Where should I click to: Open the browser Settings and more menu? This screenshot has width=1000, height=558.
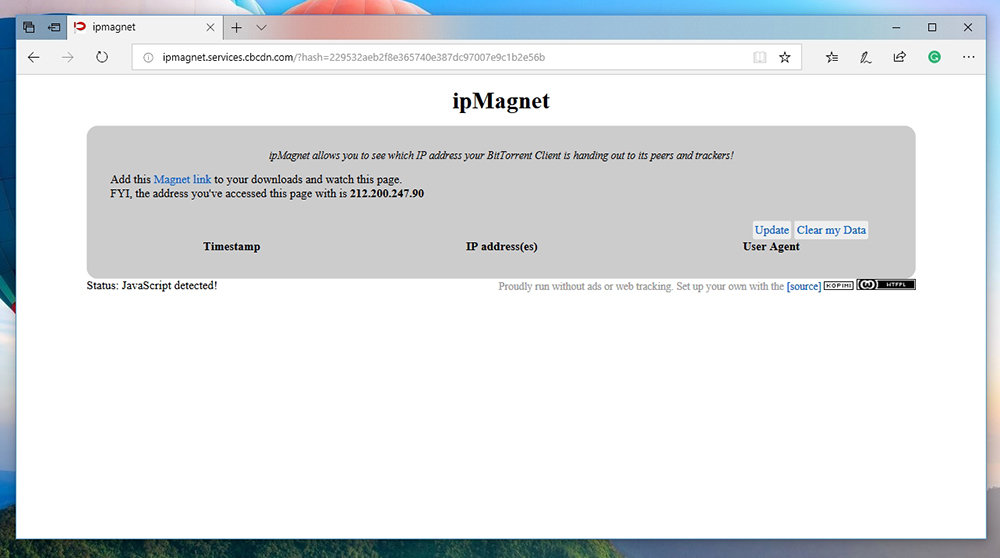point(968,57)
